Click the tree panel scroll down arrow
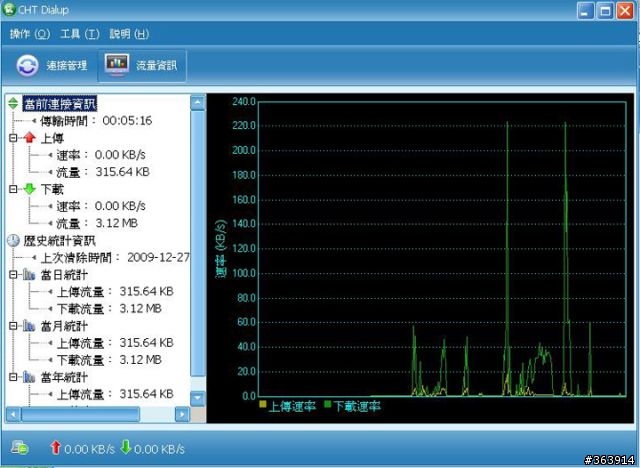 point(198,398)
